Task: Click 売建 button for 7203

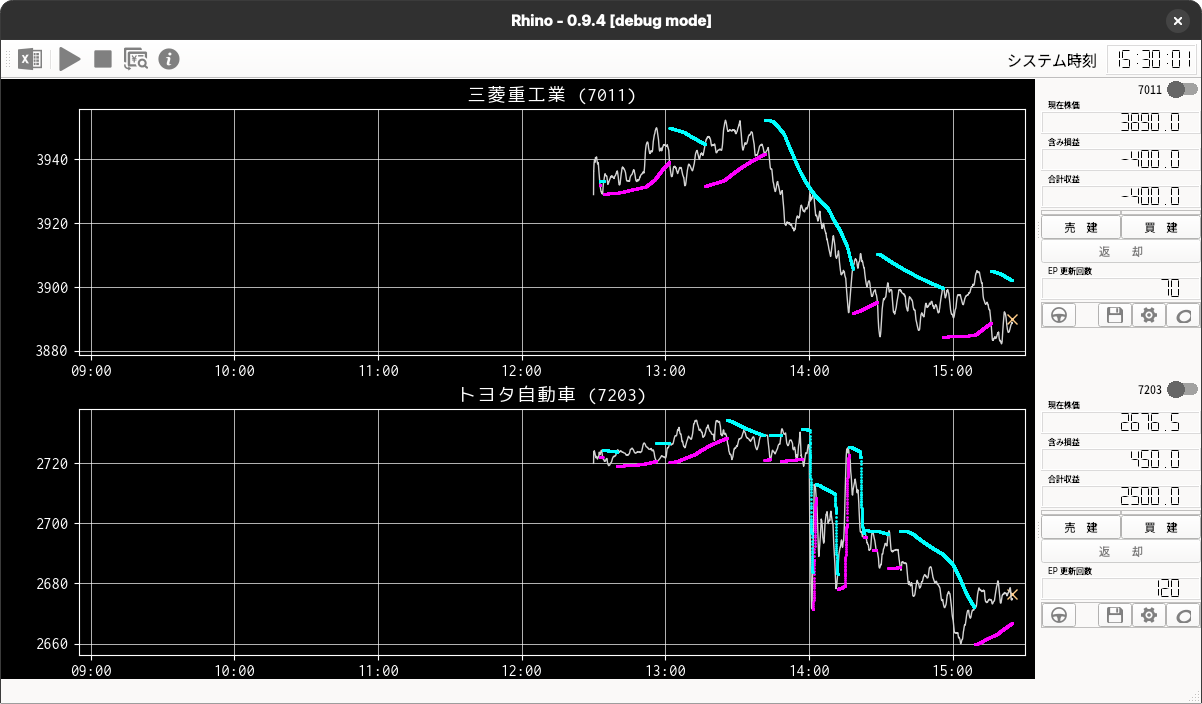Action: click(x=1081, y=527)
